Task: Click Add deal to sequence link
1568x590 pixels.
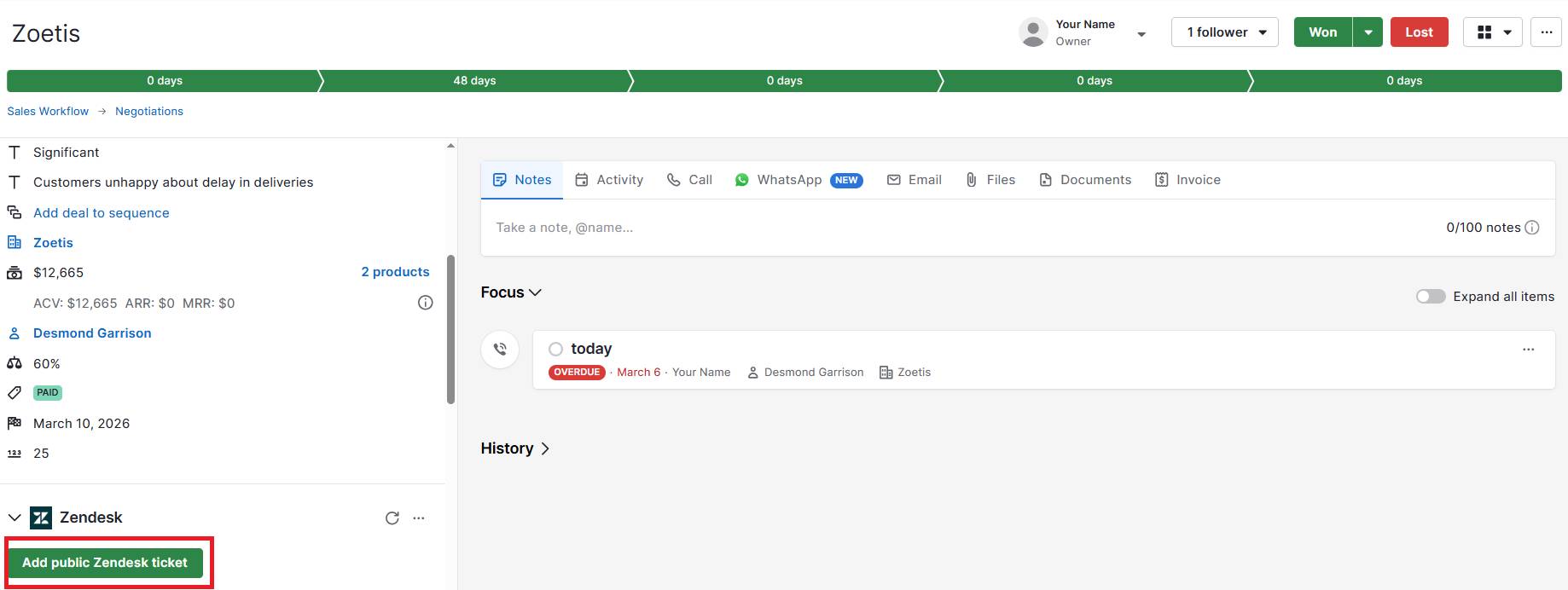Action: 101,213
